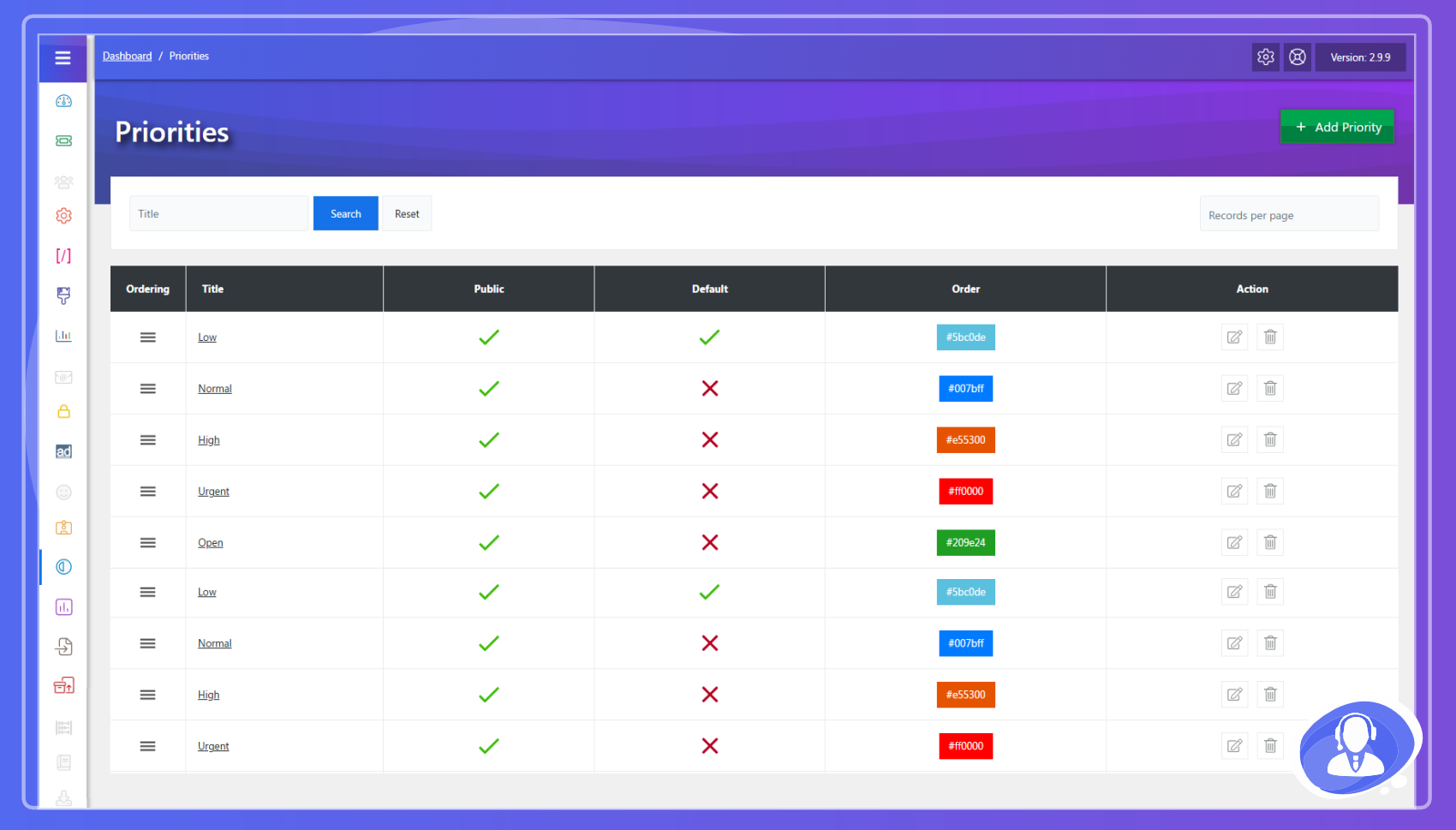
Task: Open the email envelope icon in sidebar
Action: click(x=63, y=377)
